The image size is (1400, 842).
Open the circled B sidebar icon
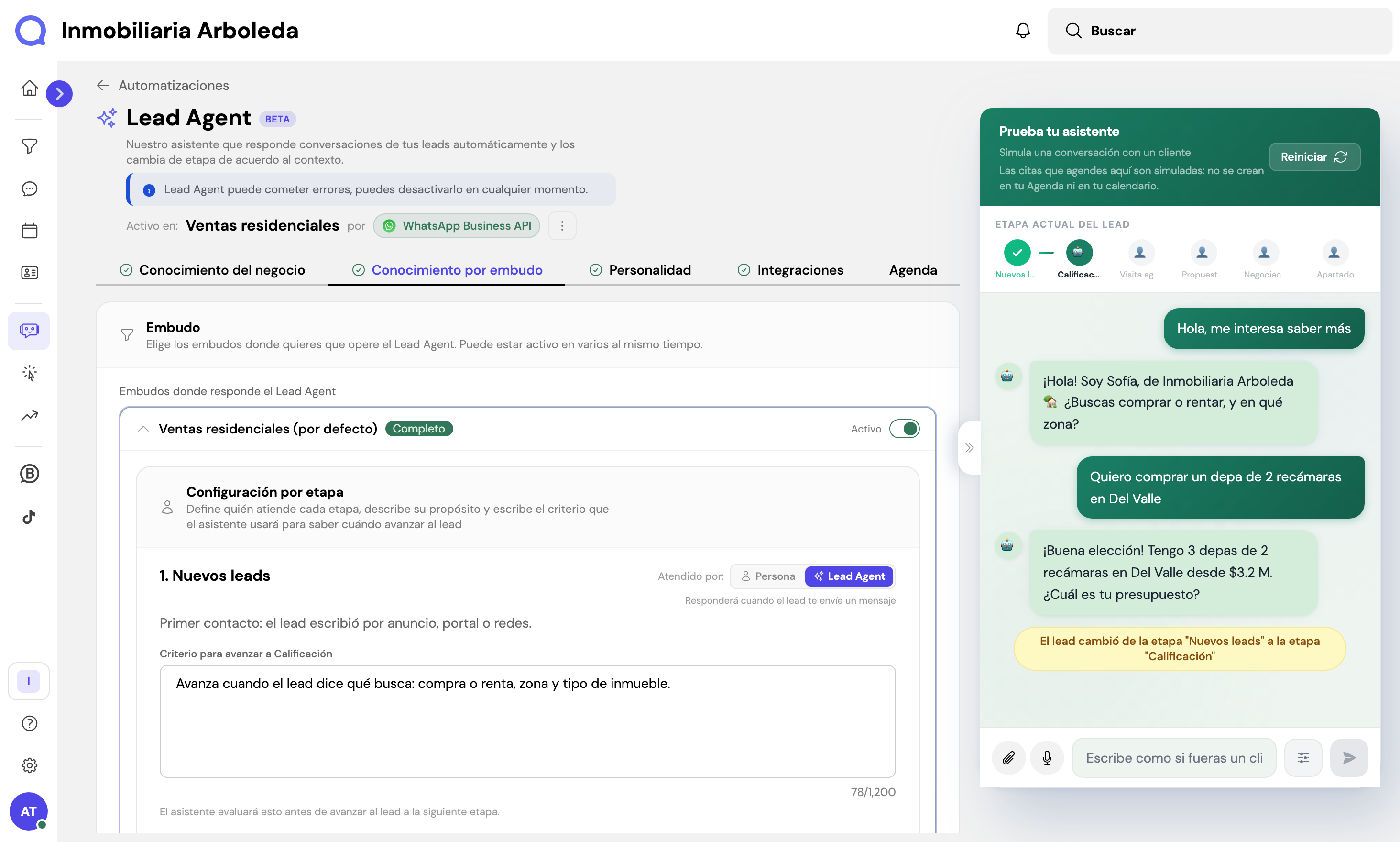(x=30, y=474)
